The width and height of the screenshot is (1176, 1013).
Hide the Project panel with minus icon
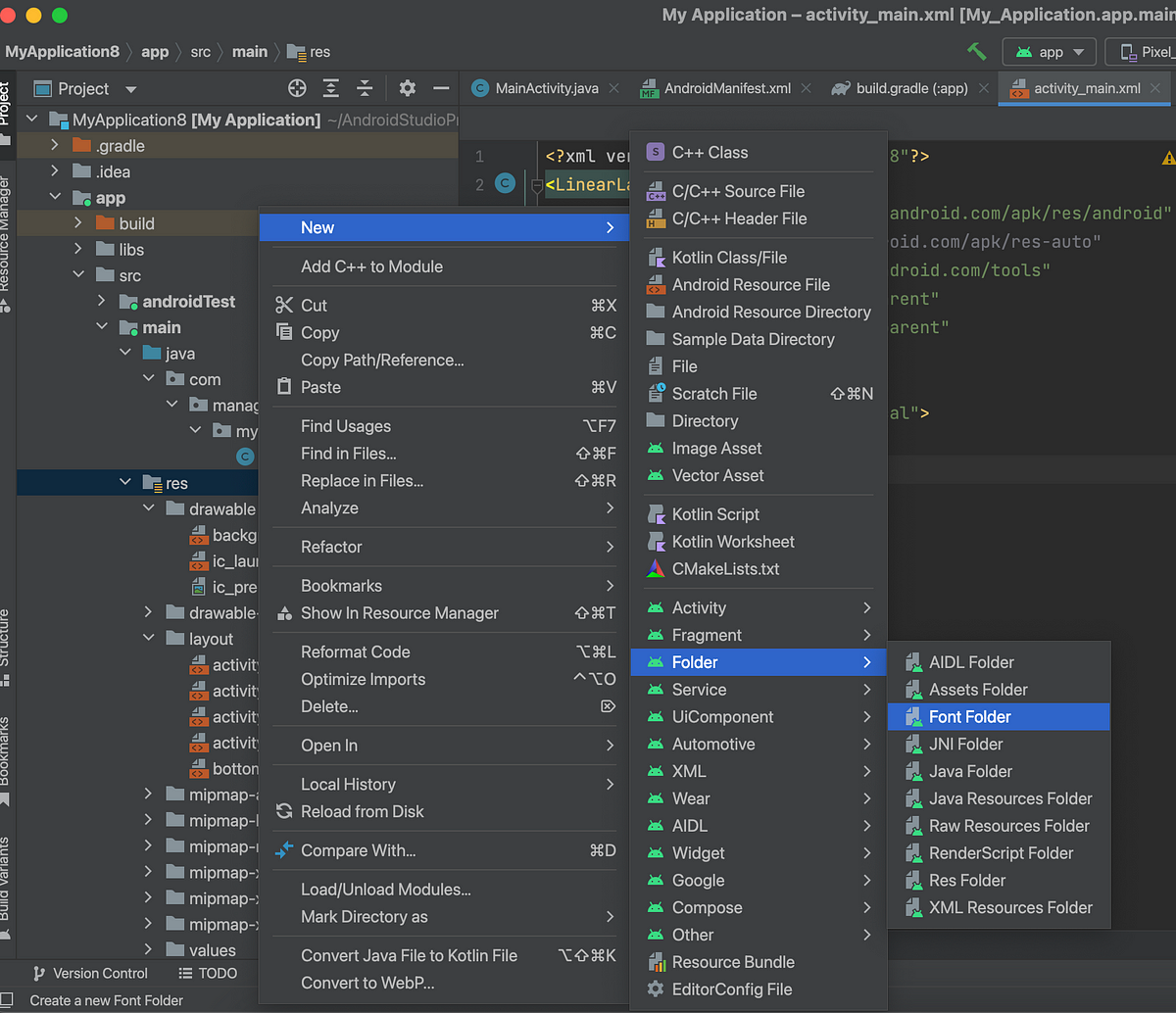pos(441,88)
